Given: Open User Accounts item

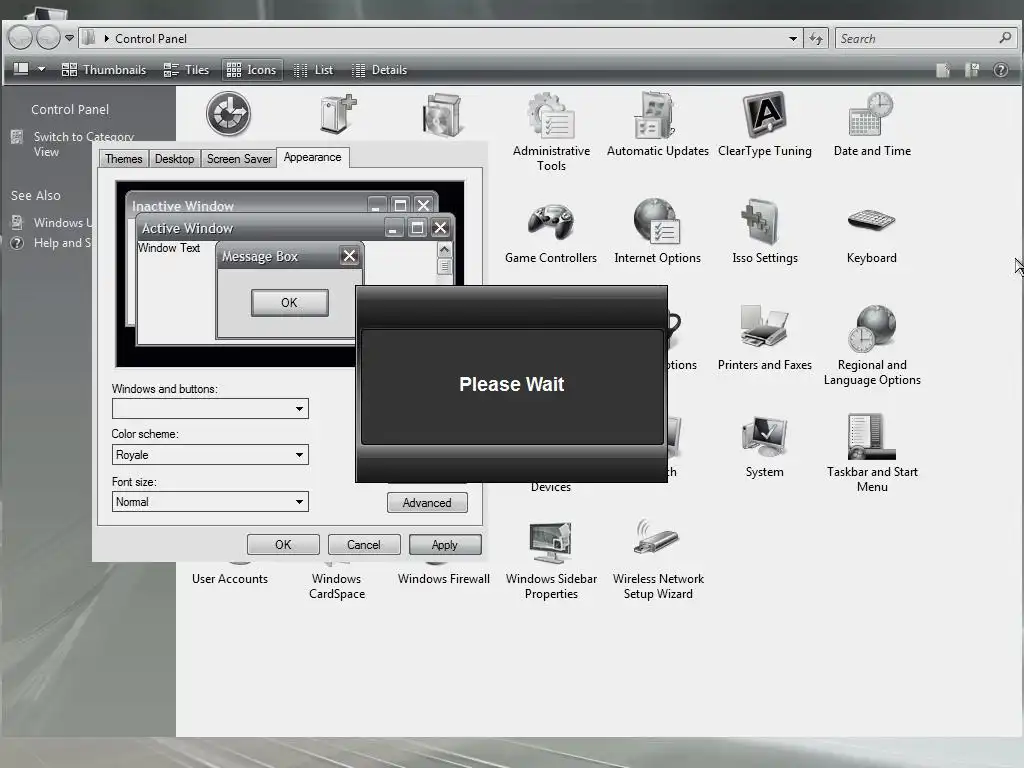Looking at the screenshot, I should click(230, 579).
